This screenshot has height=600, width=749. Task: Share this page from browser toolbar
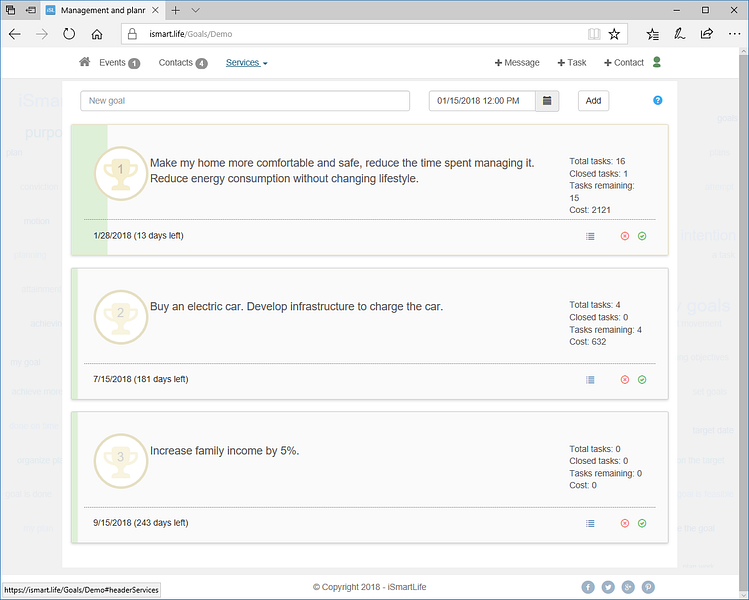pos(706,34)
